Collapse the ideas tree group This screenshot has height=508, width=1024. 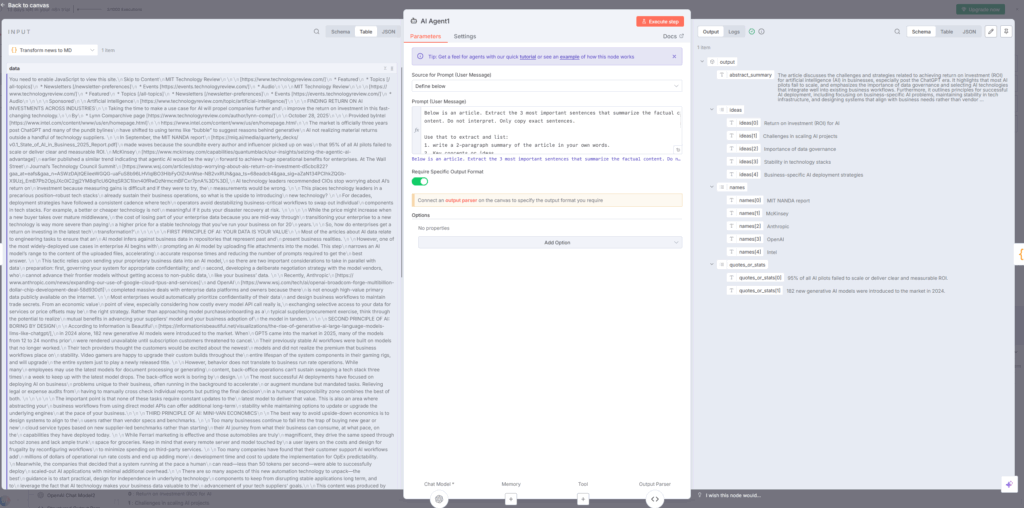click(710, 108)
